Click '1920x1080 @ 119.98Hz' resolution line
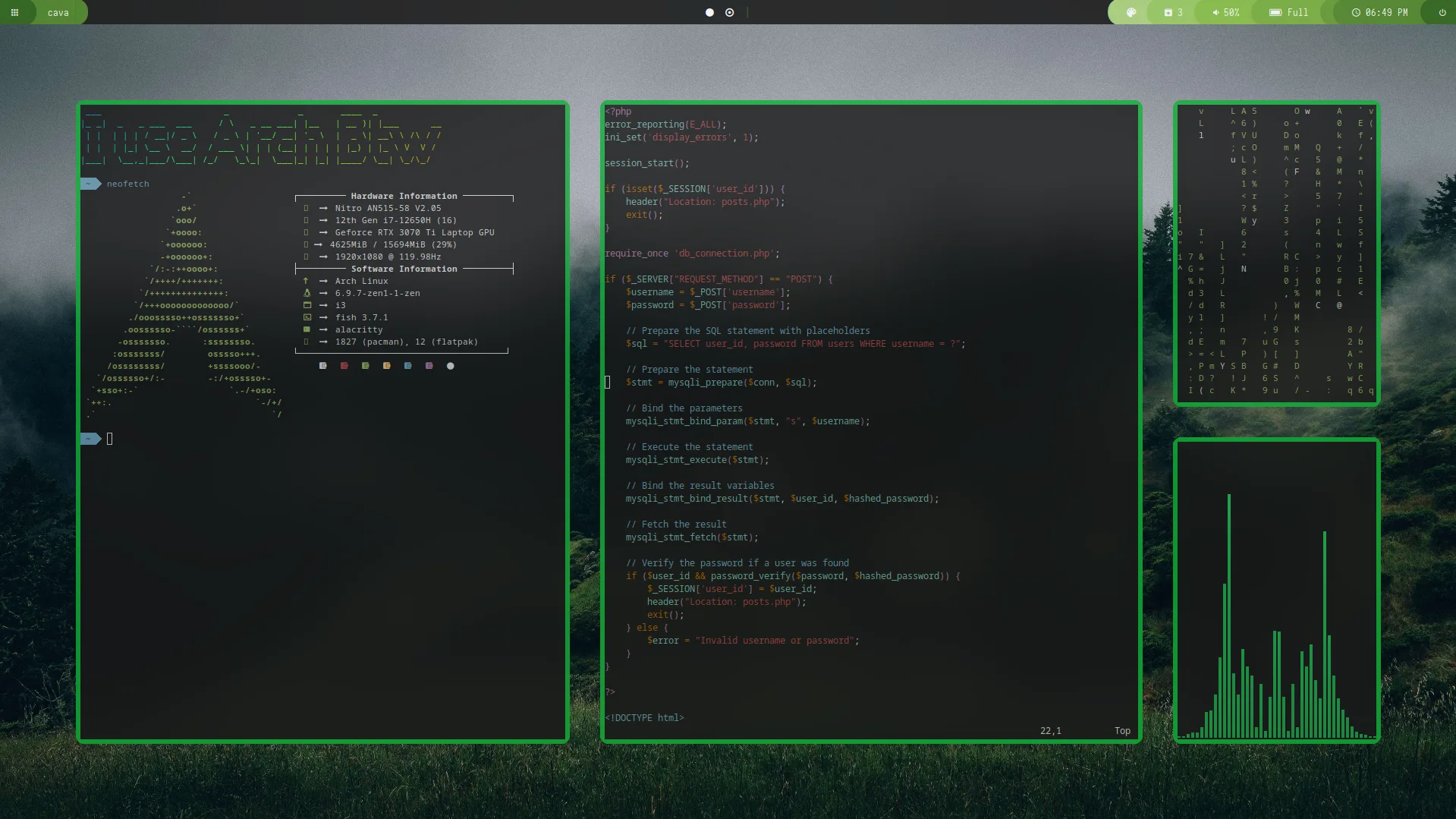 pos(388,257)
